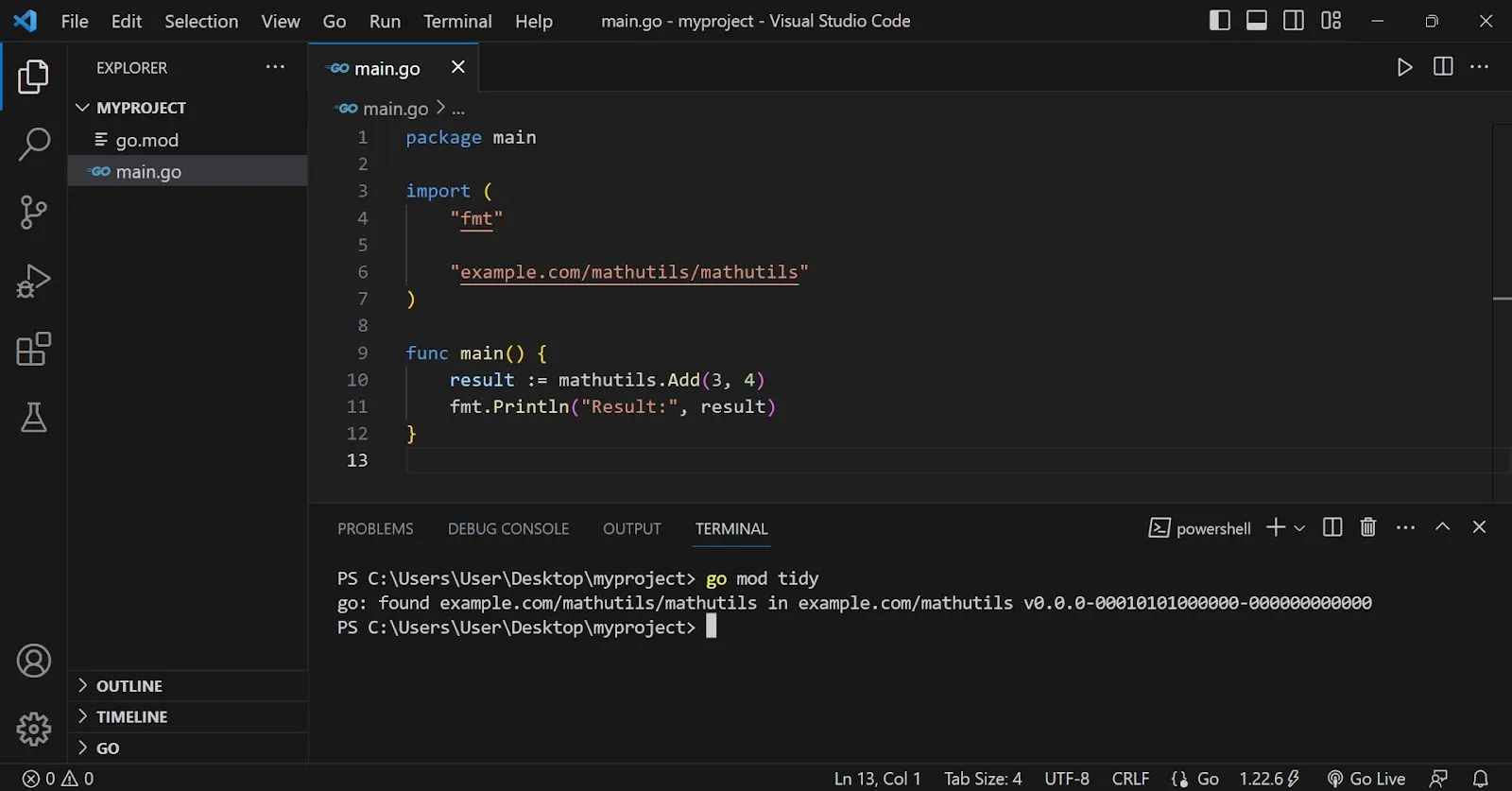Open the View menu
1512x791 pixels.
point(281,21)
